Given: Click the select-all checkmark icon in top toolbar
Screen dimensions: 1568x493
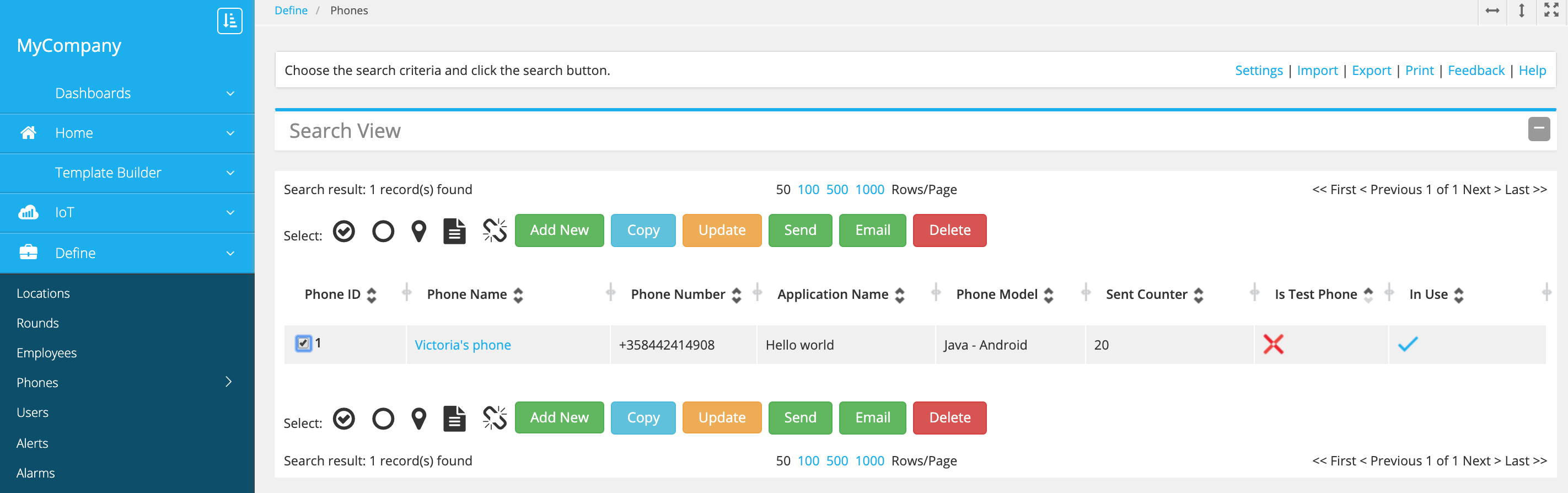Looking at the screenshot, I should (344, 231).
